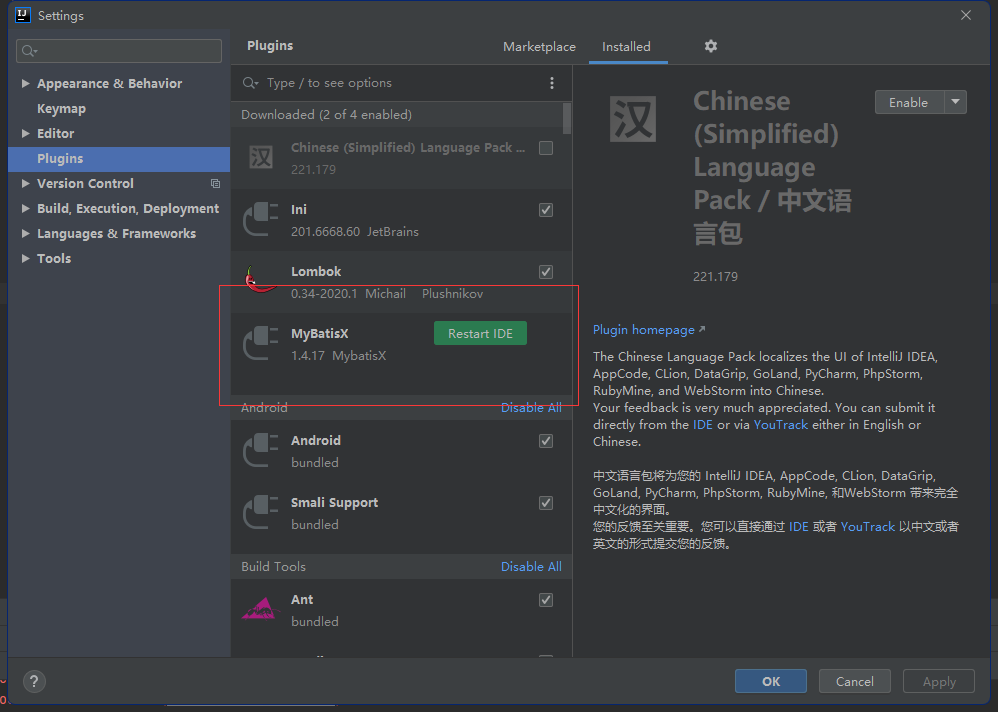Screen dimensions: 998x712
Task: Open the Plugin homepage link
Action: (x=649, y=330)
